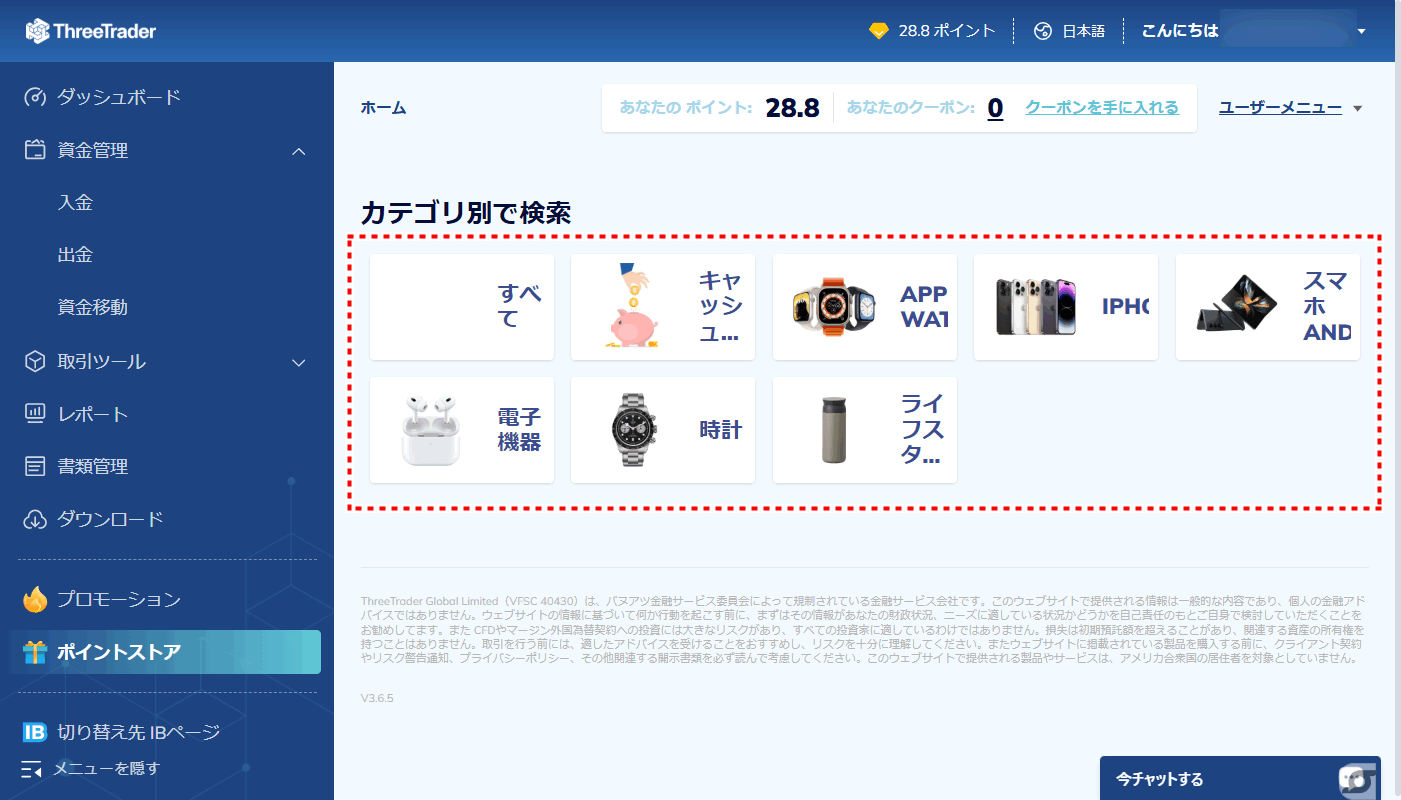The image size is (1401, 800).
Task: Click the dashboard gauge icon
Action: 35,97
